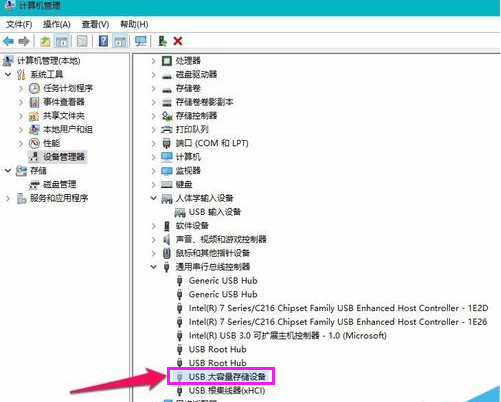Screen dimensions: 501x402
Task: Click the Help question mark toolbar icon
Action: (x=104, y=41)
